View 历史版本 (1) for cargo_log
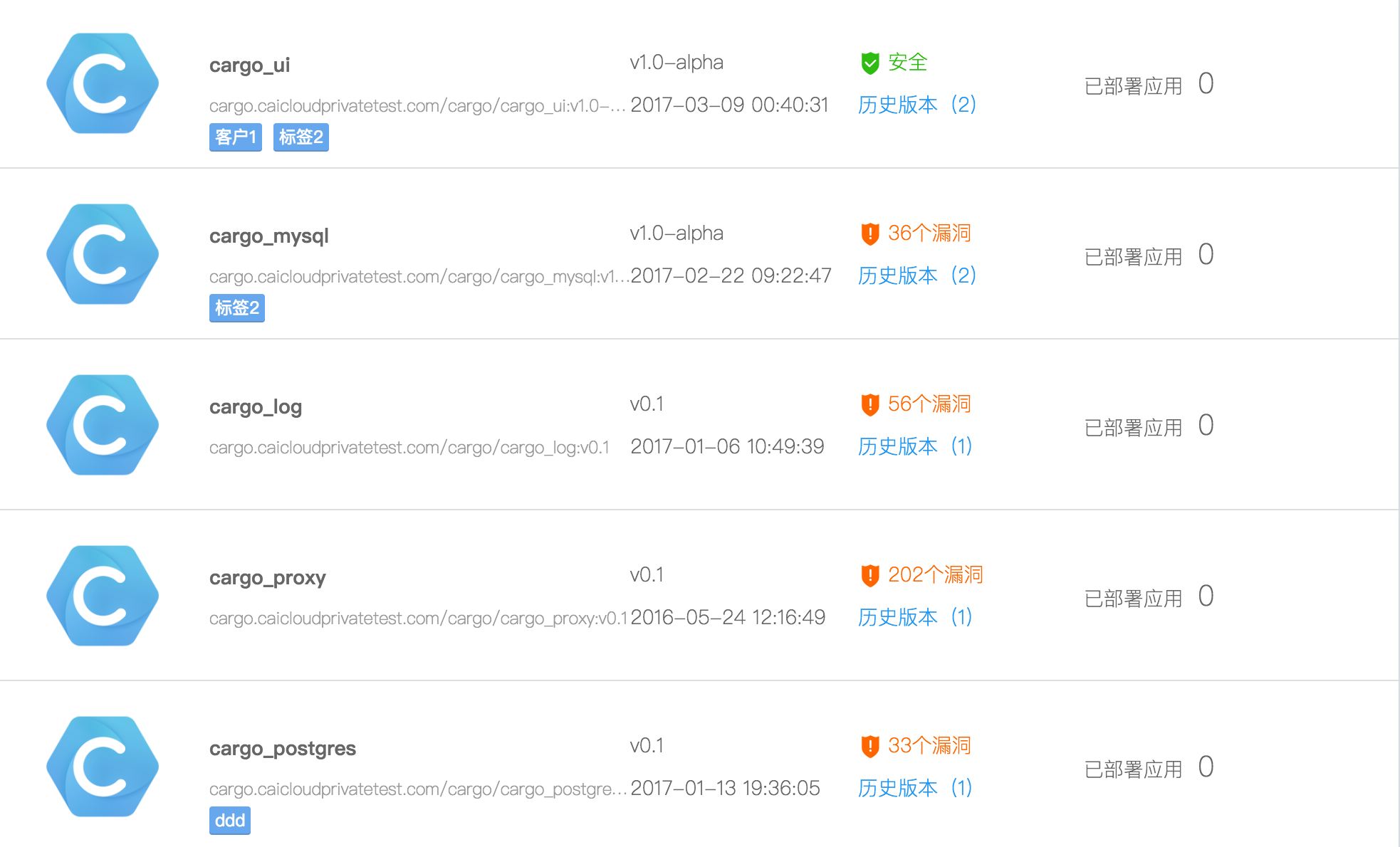Screen dimensions: 1400x847 tap(915, 446)
